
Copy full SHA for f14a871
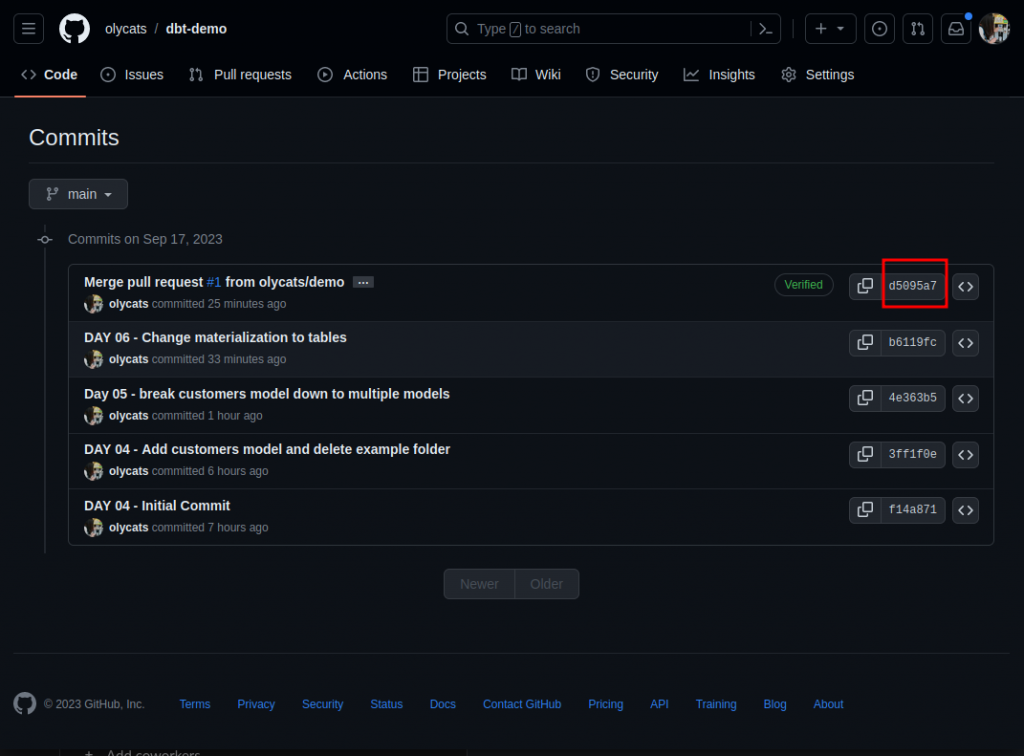pos(865,510)
